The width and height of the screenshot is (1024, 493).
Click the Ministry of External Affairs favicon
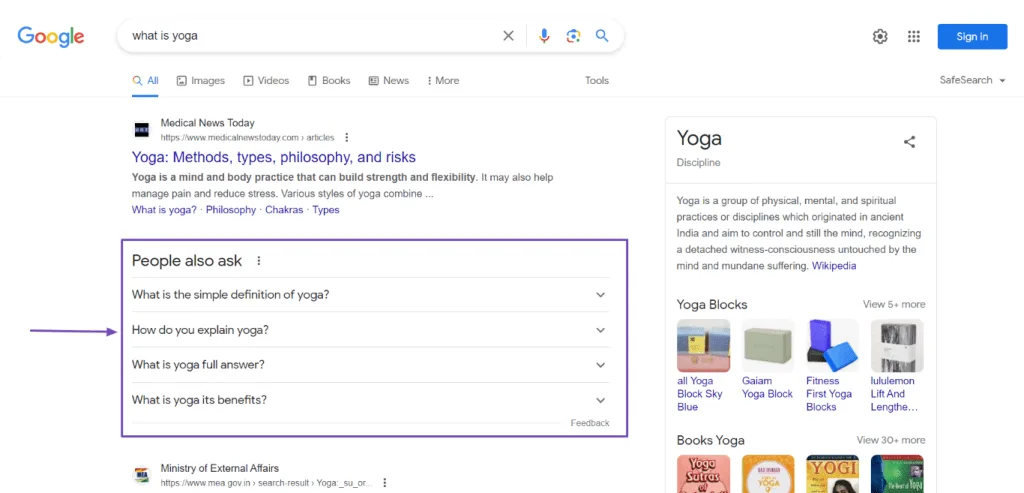click(x=142, y=475)
